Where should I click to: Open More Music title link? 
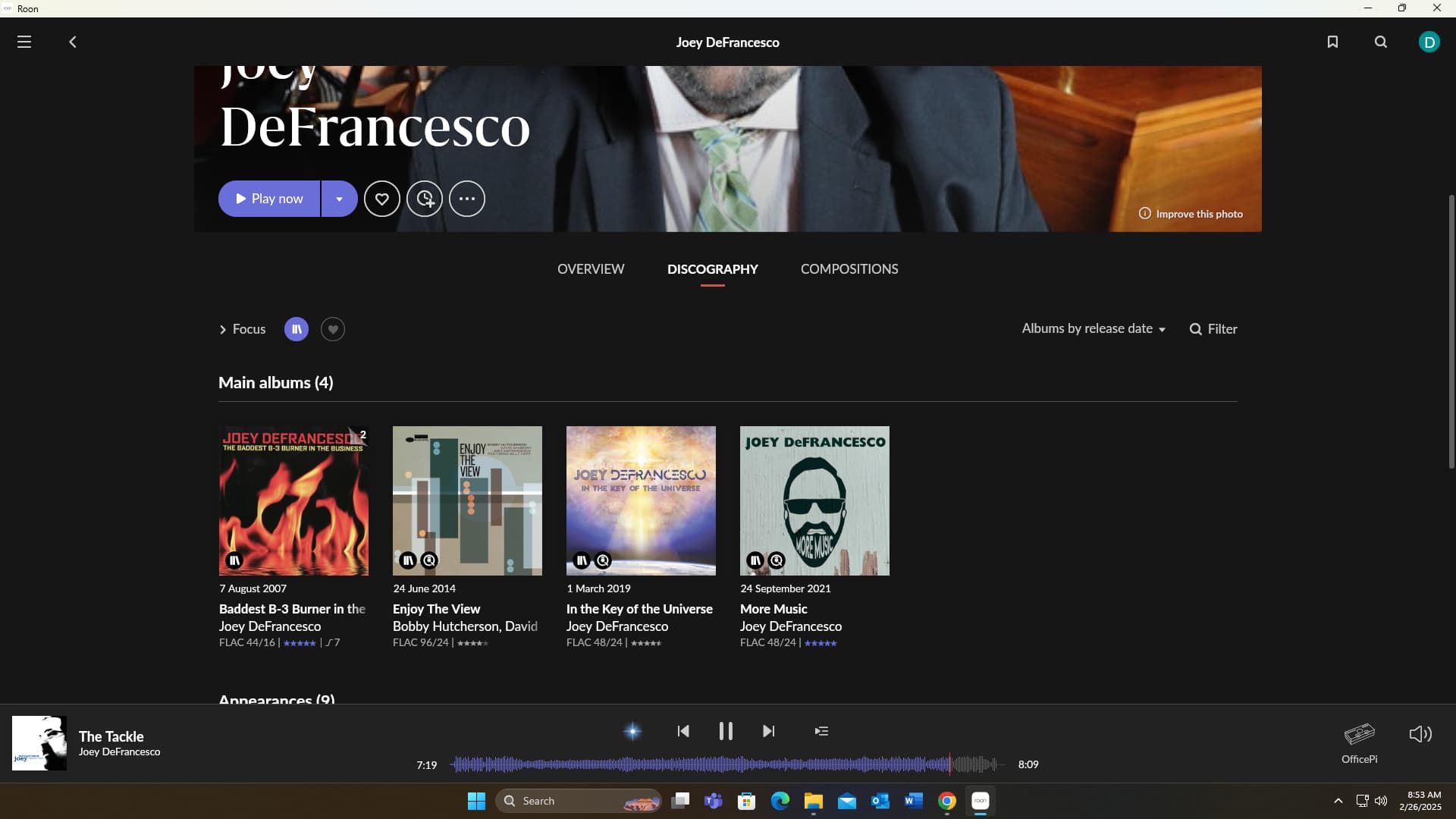pos(773,609)
